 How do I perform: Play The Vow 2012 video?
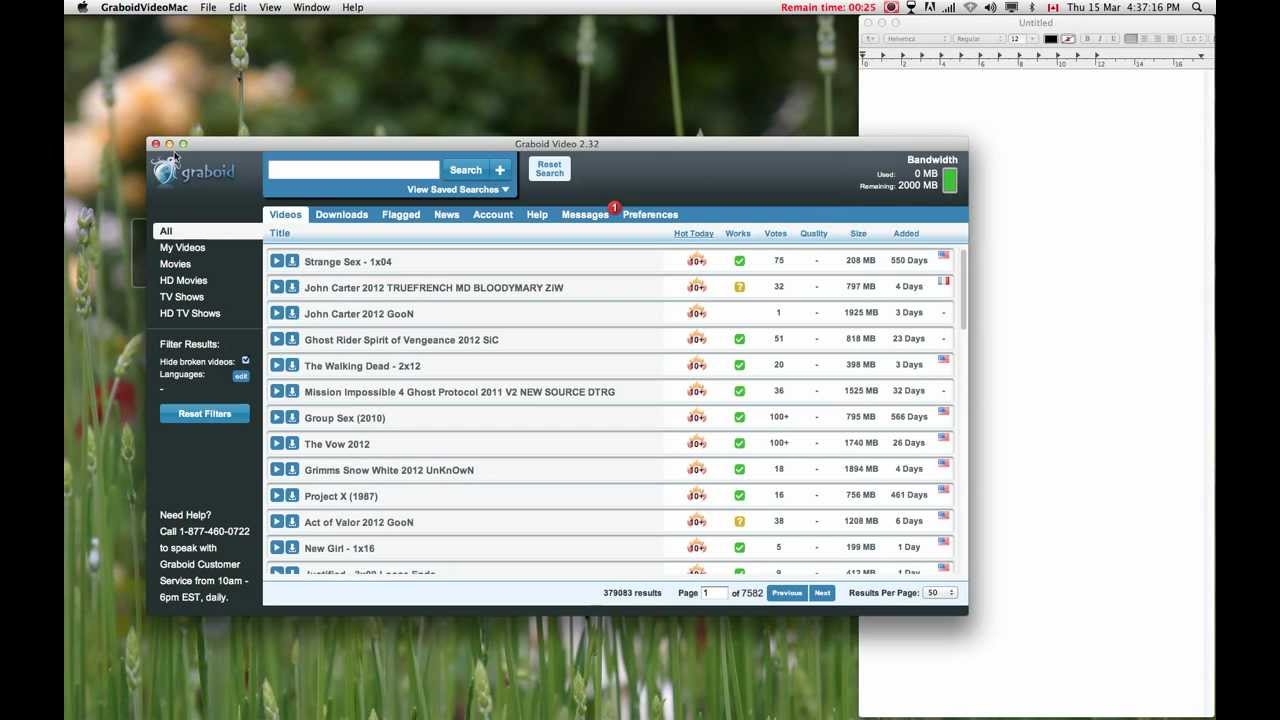coord(277,443)
